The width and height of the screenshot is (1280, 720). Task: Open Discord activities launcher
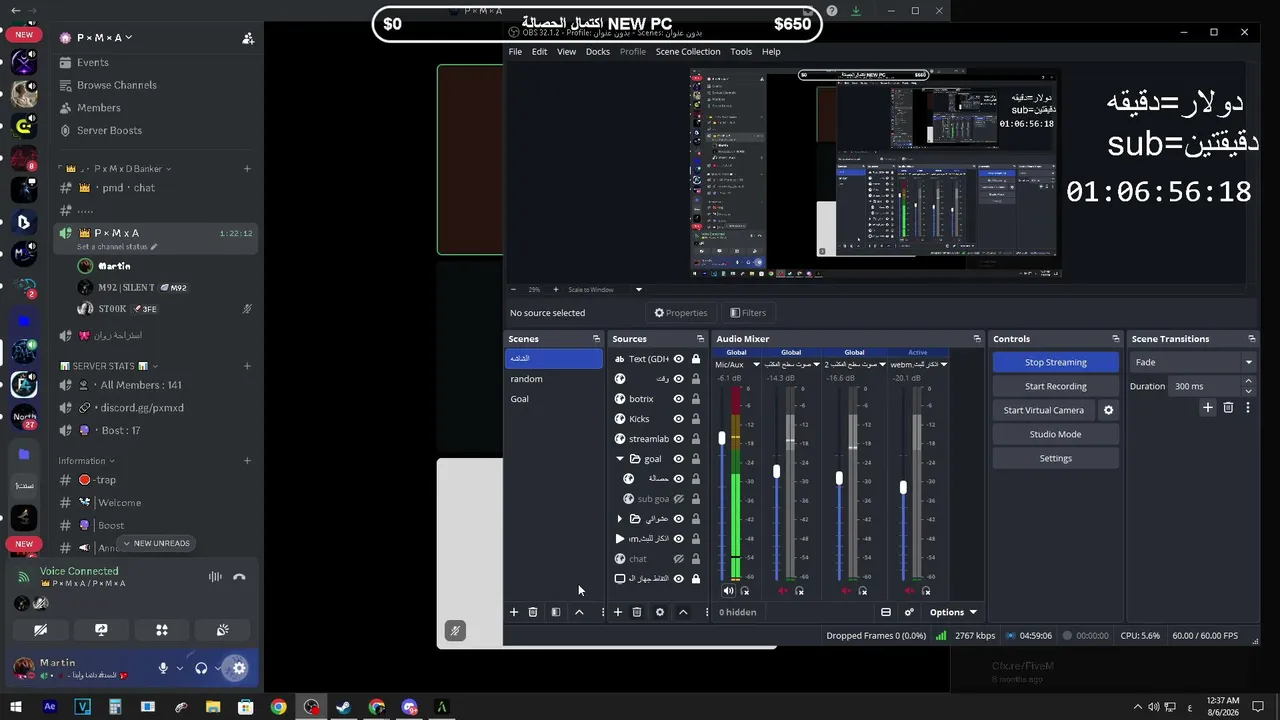point(162,630)
